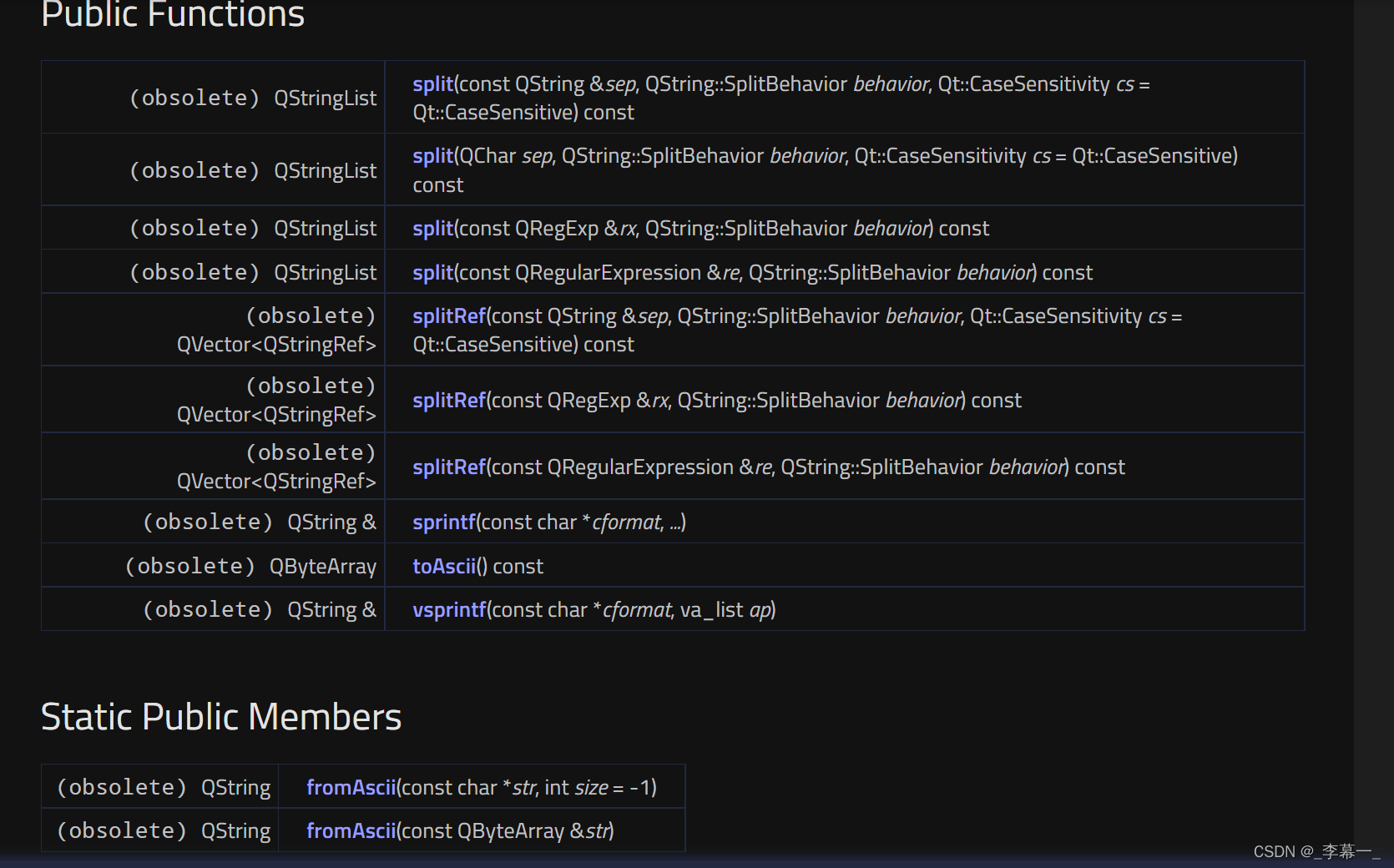Open the toAscii function link
Image resolution: width=1394 pixels, height=868 pixels.
pos(444,567)
